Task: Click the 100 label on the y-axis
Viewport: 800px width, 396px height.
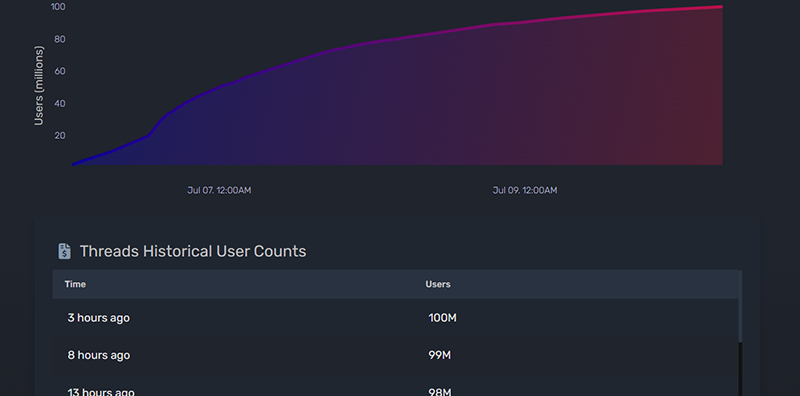Action: pyautogui.click(x=58, y=7)
